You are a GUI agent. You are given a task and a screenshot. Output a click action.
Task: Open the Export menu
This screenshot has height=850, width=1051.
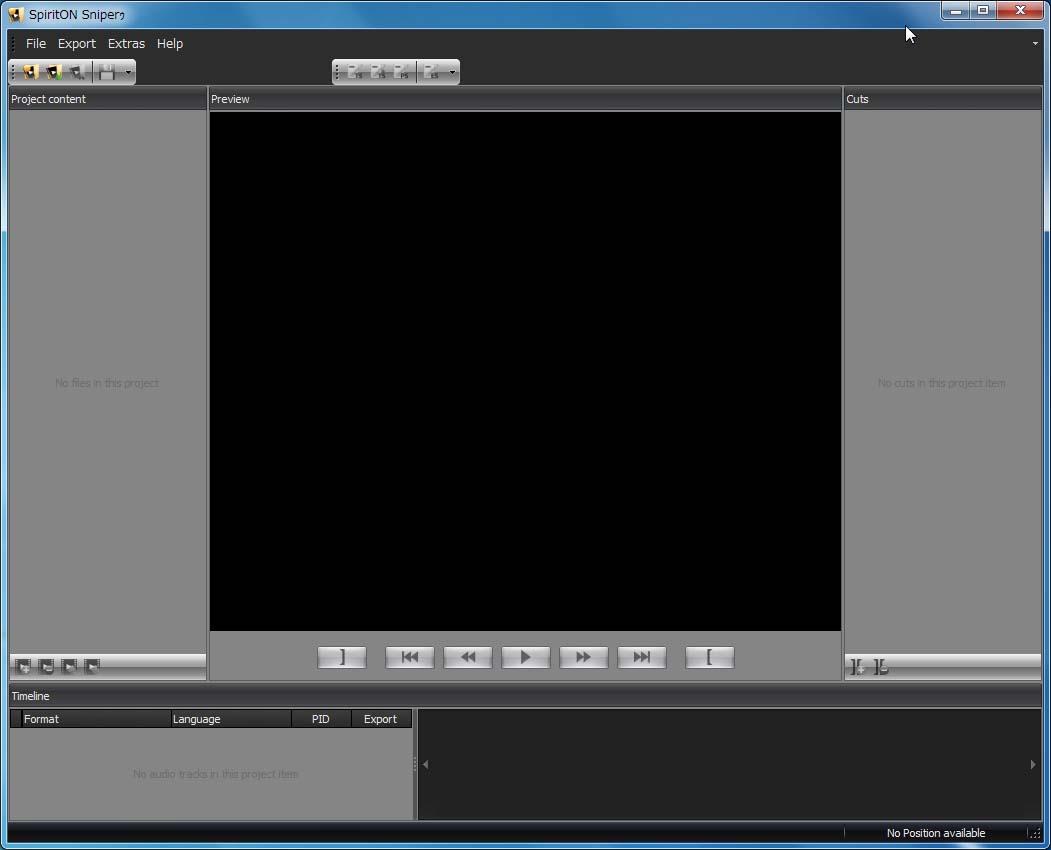tap(76, 44)
